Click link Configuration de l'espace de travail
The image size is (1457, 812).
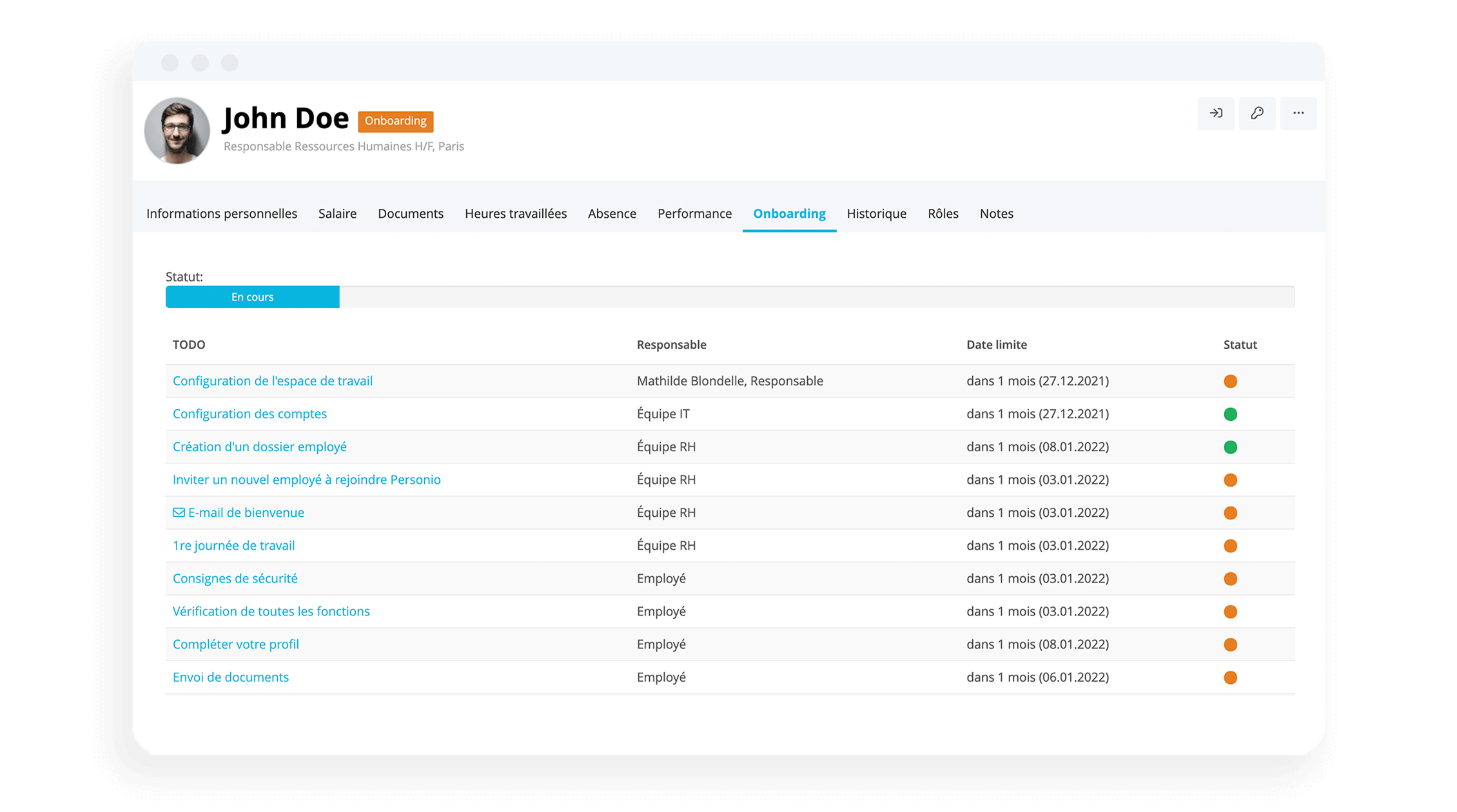[x=274, y=380]
